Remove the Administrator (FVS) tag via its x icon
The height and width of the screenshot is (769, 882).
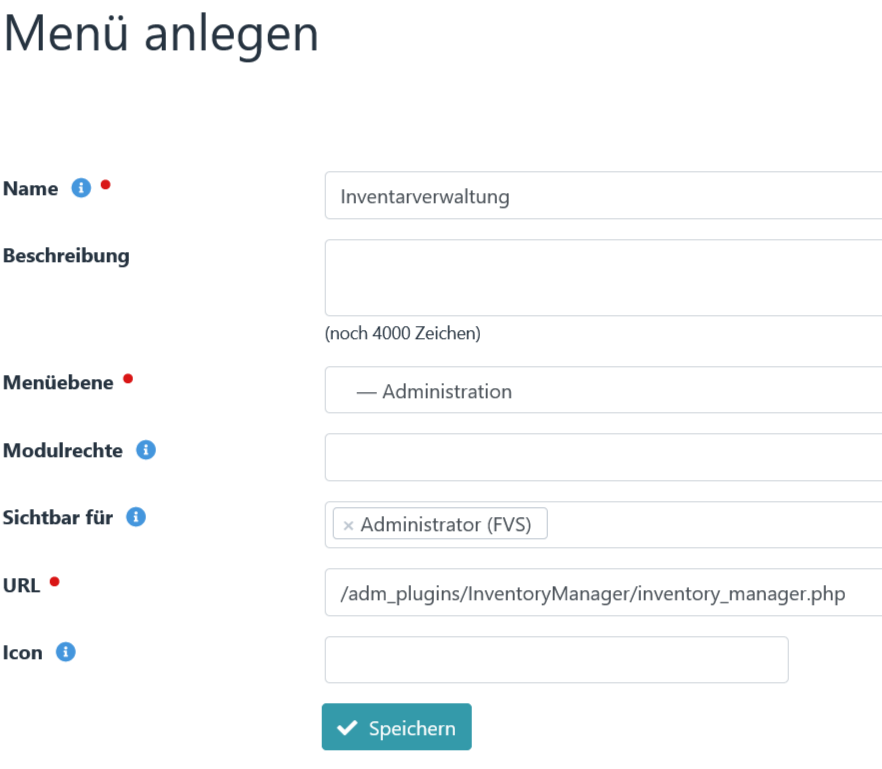(x=349, y=523)
